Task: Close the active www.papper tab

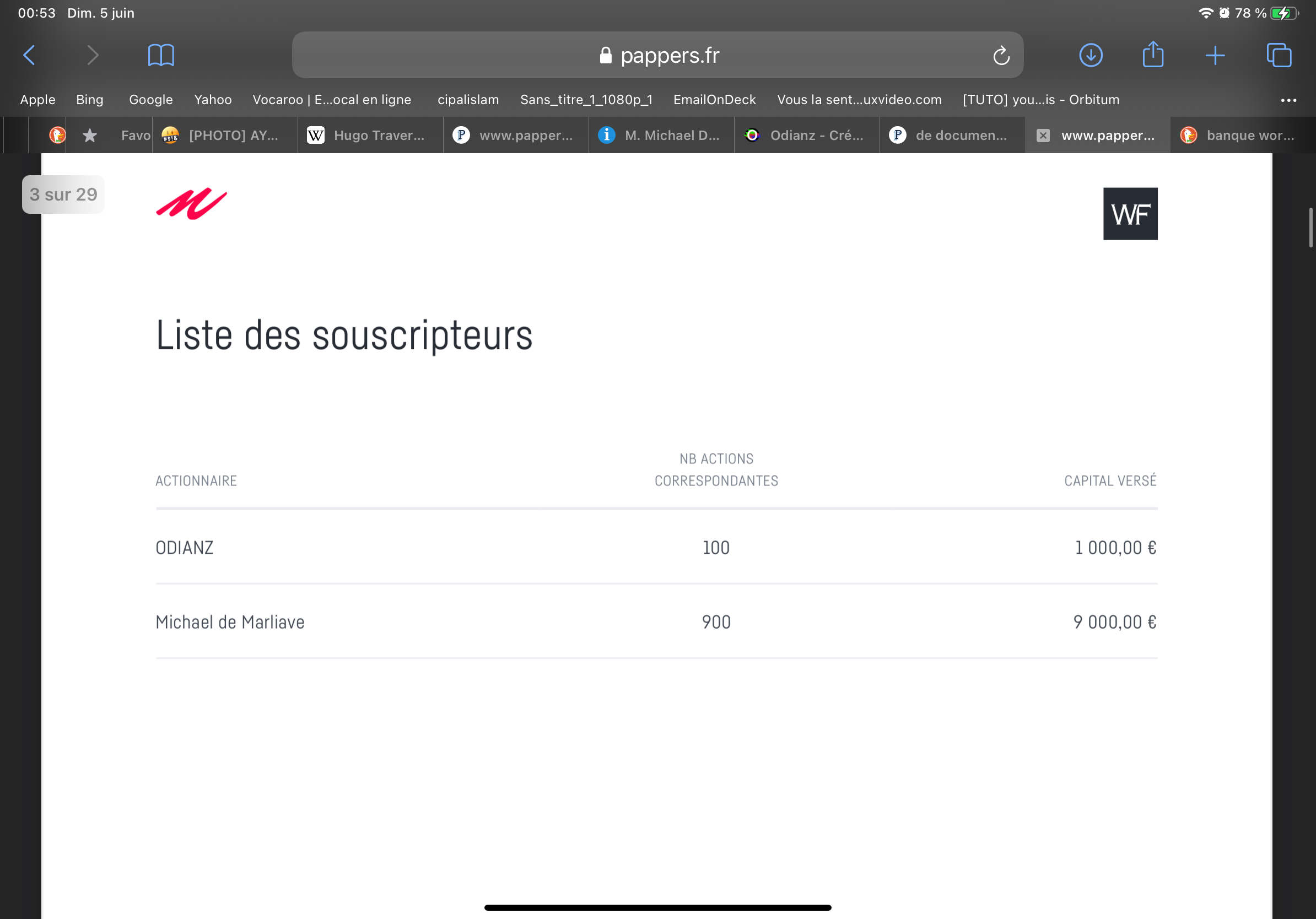Action: [1043, 136]
